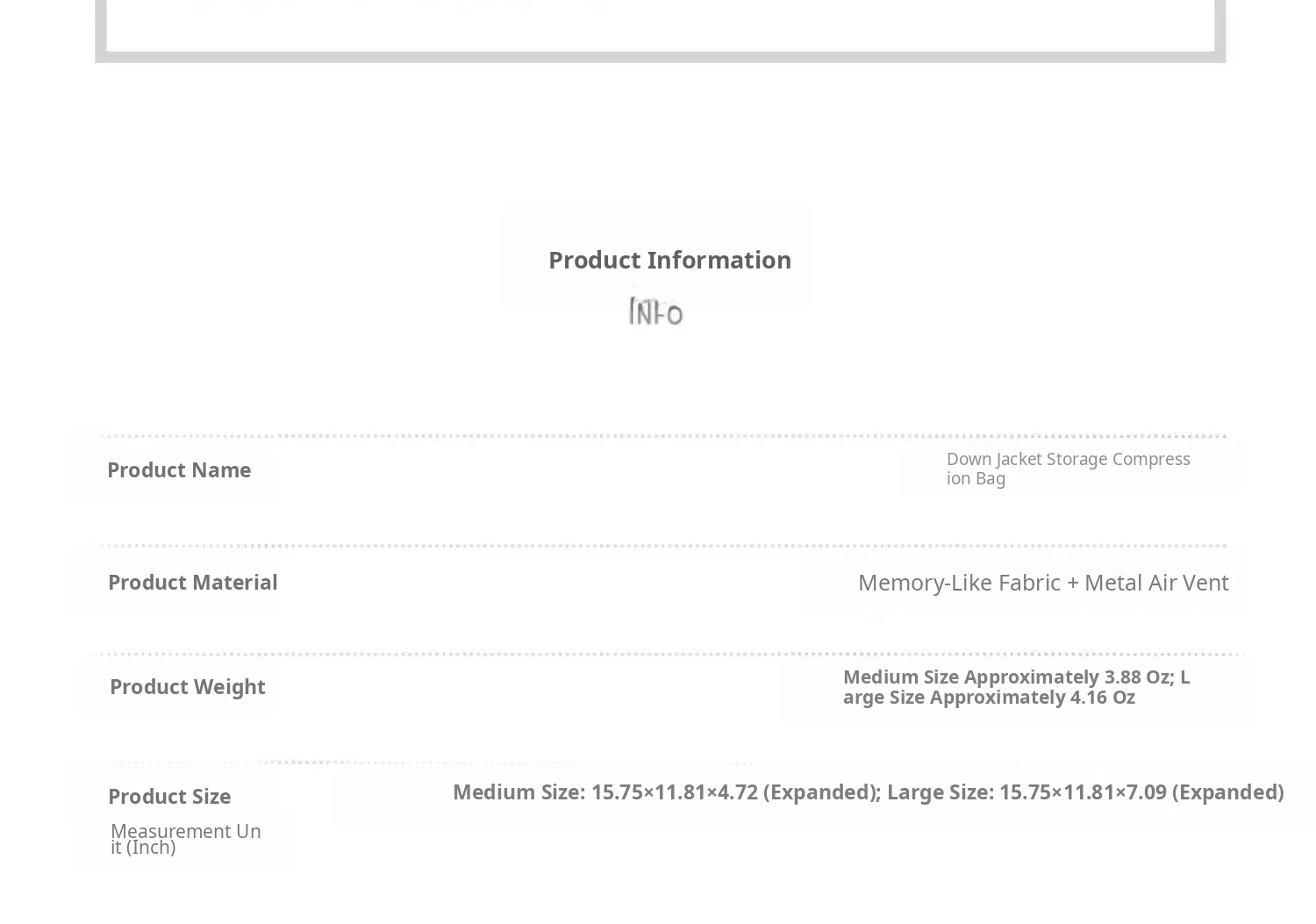Click the "Memory-Like Fabric" material text
Screen dimensions: 1316x924
click(959, 583)
